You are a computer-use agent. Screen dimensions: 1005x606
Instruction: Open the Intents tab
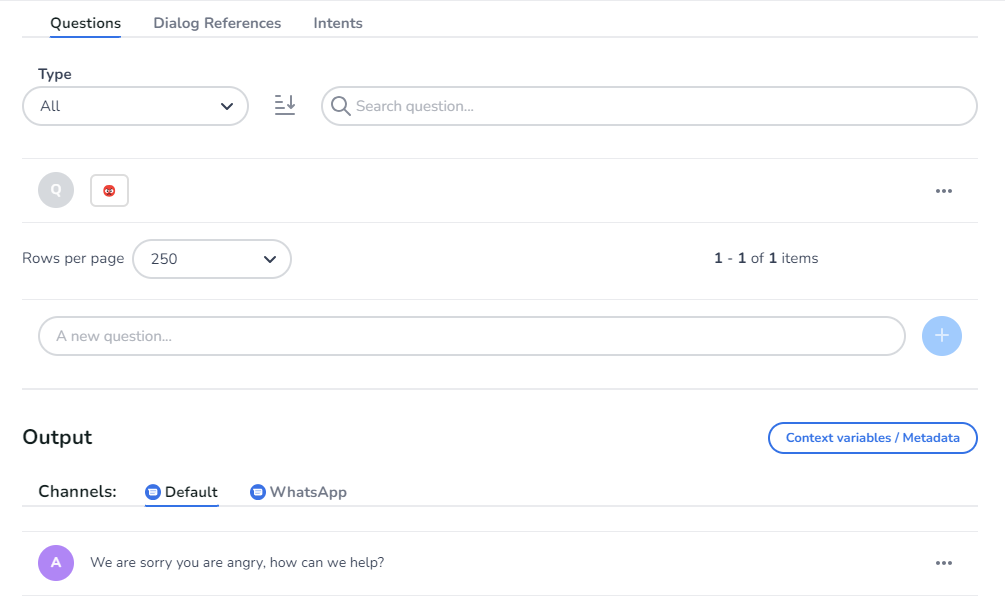tap(338, 23)
